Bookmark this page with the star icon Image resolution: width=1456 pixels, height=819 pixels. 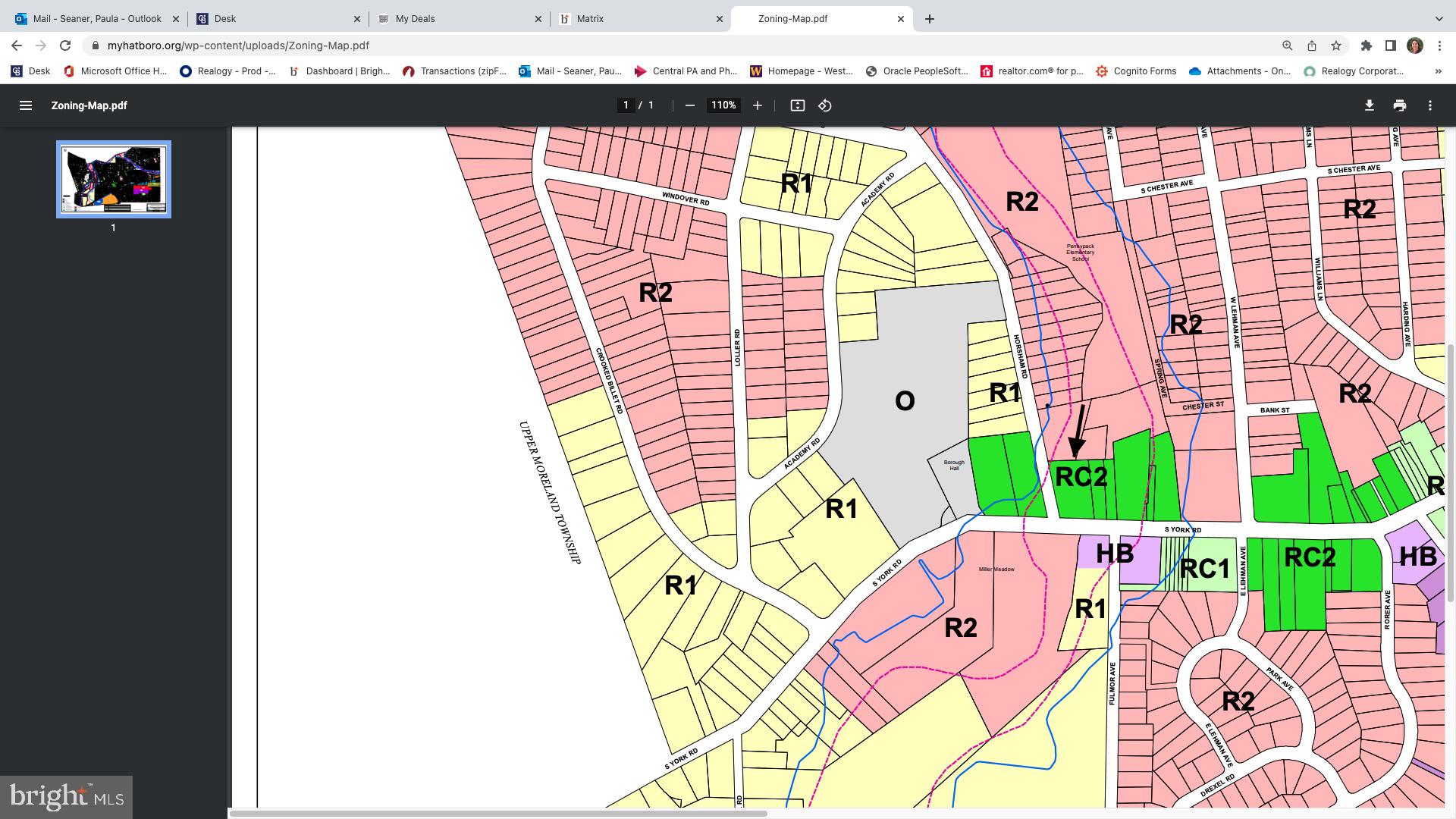(1336, 45)
